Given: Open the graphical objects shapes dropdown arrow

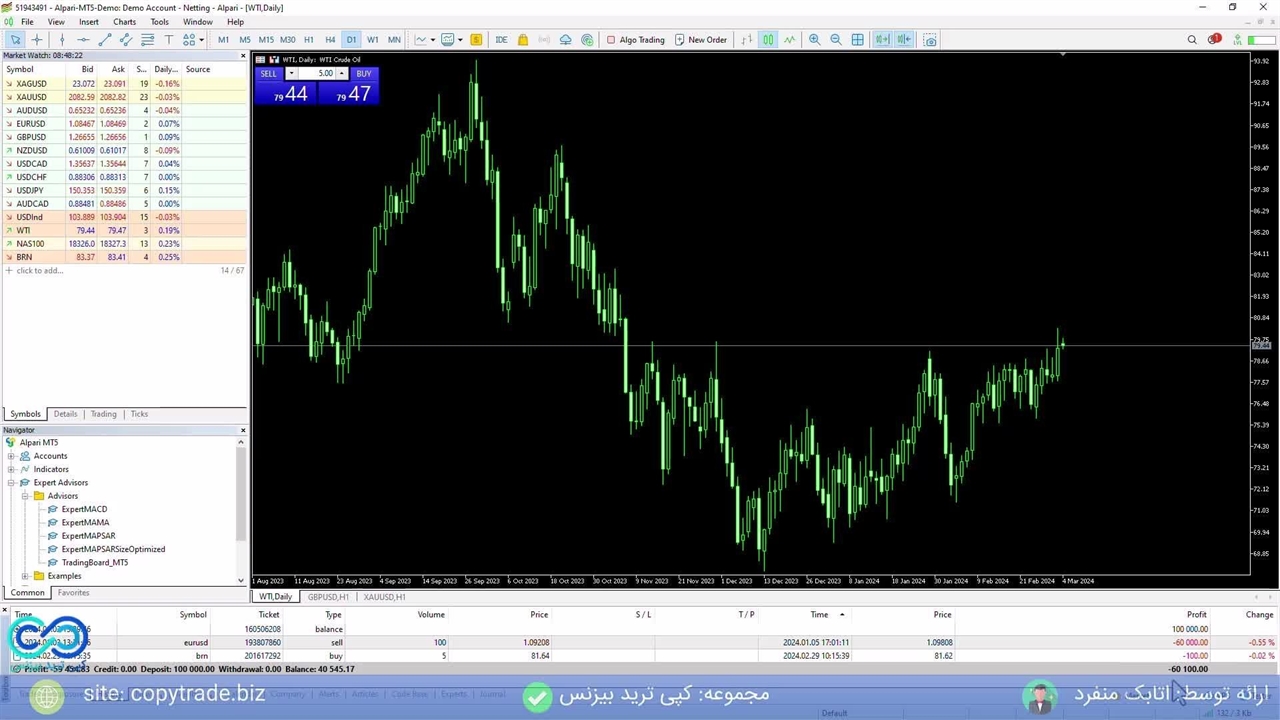Looking at the screenshot, I should click(x=201, y=40).
